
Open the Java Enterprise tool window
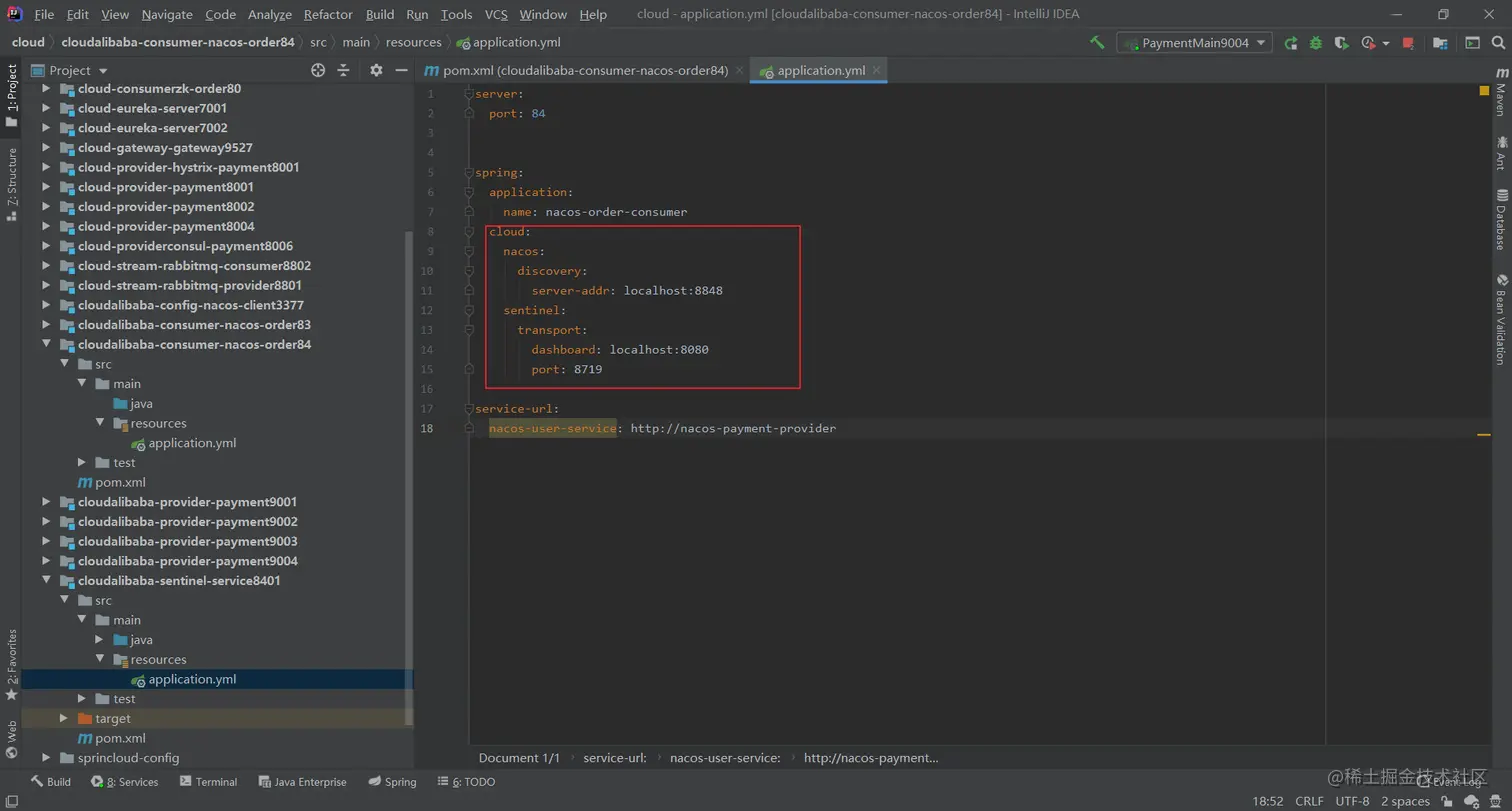click(x=302, y=782)
